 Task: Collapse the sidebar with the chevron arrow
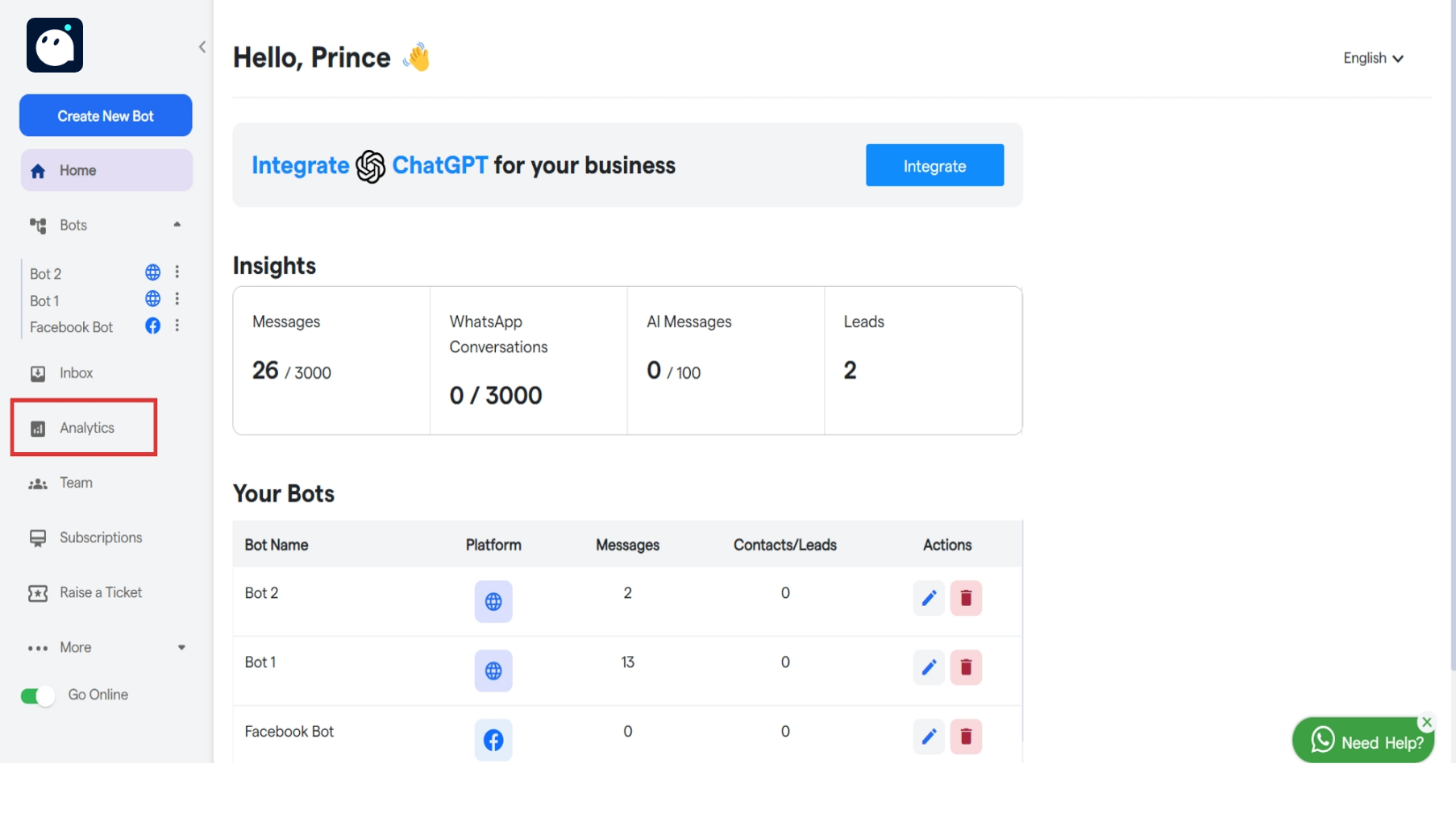click(202, 47)
